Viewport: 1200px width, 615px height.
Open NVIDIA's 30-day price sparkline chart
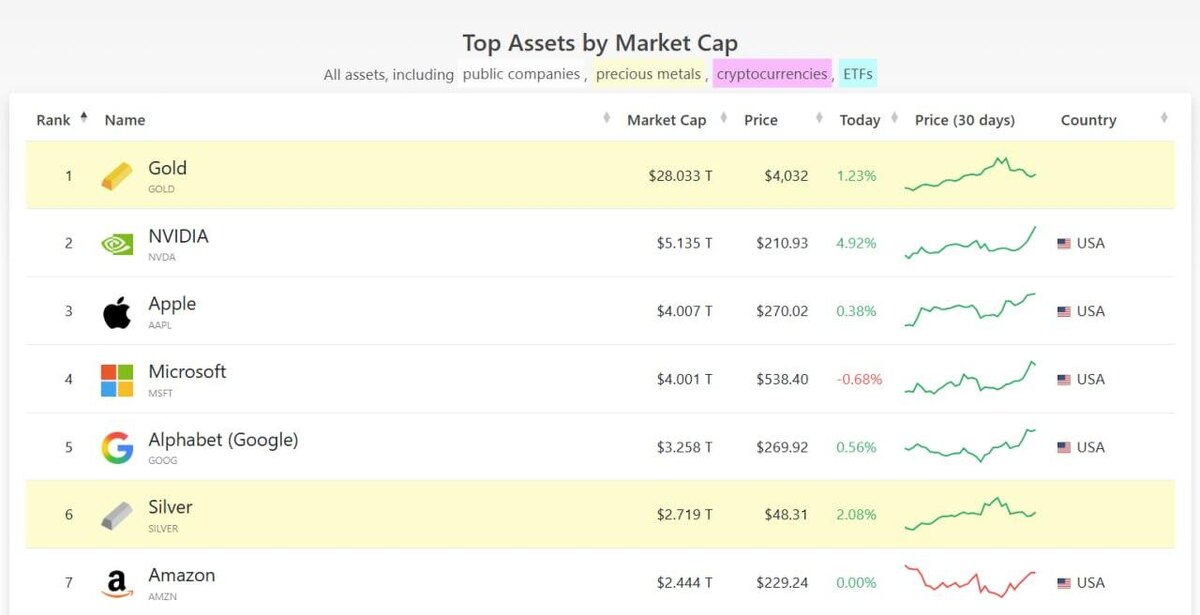(x=970, y=243)
